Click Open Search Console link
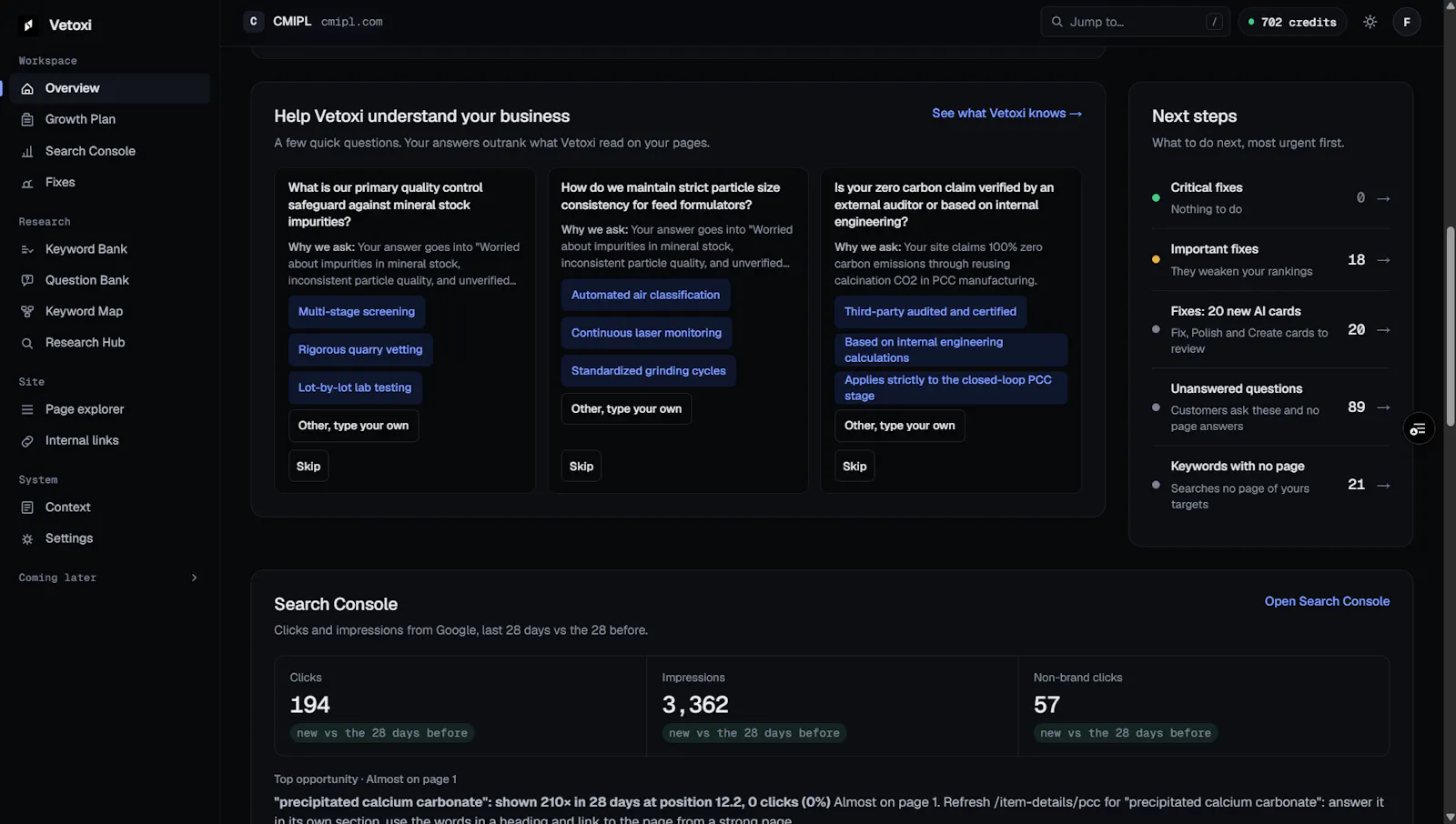 pos(1327,601)
